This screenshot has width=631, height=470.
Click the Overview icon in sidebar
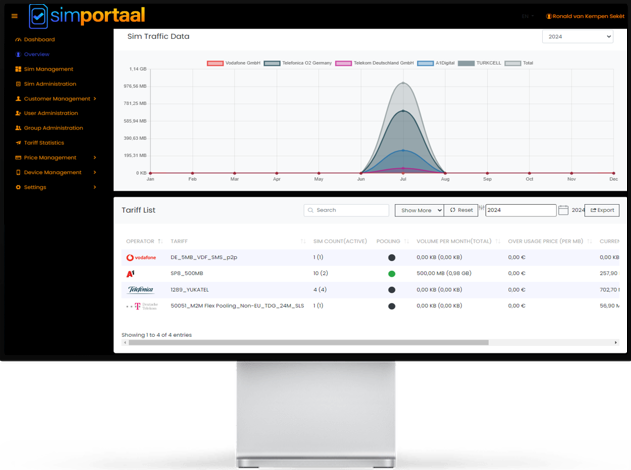pyautogui.click(x=18, y=54)
